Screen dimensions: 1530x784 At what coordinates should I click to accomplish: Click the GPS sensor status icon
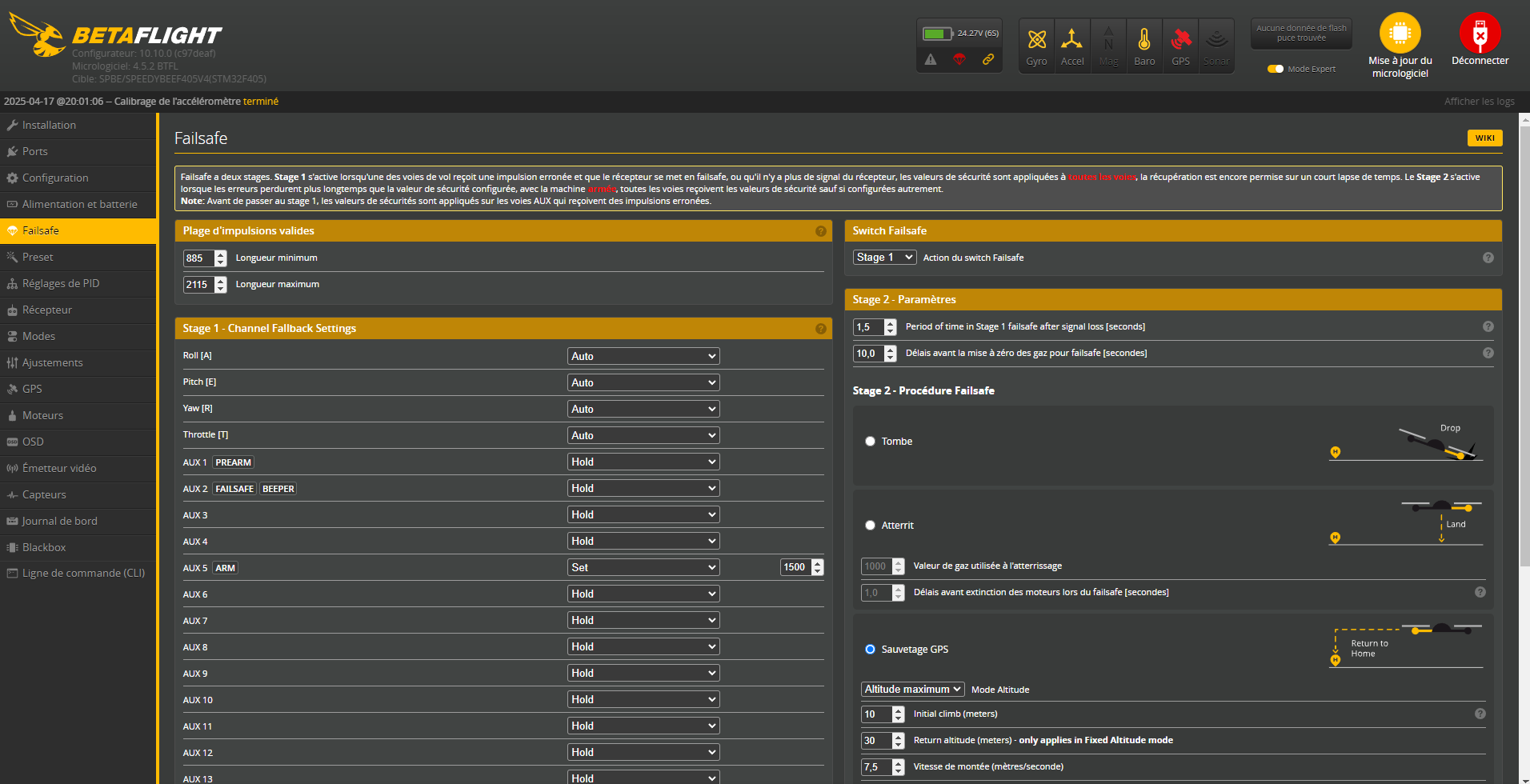click(x=1180, y=40)
